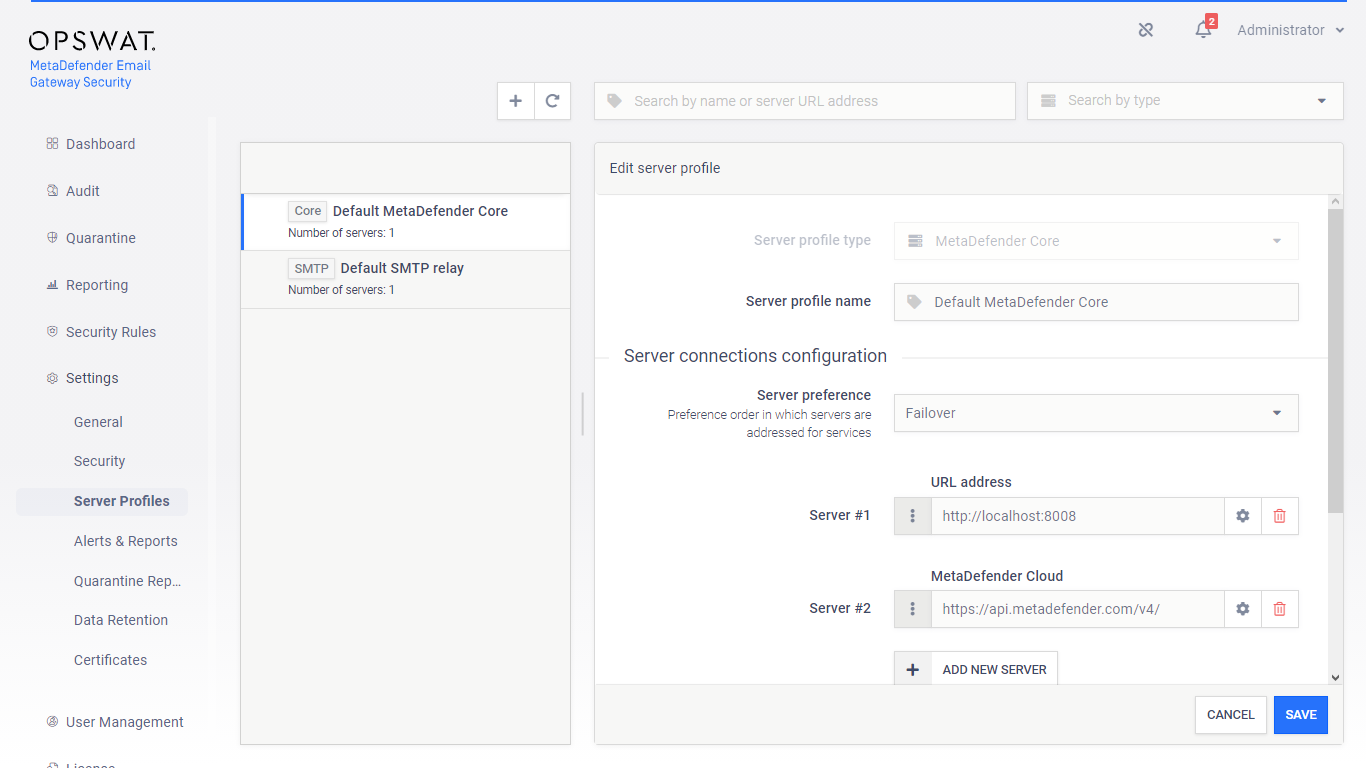The height and width of the screenshot is (768, 1366).
Task: Open the Administrator account dropdown
Action: pyautogui.click(x=1290, y=30)
